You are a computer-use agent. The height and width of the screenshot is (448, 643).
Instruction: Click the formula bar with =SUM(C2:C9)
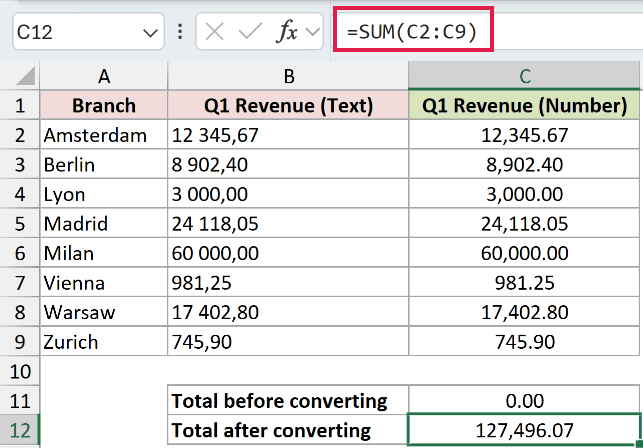click(487, 32)
